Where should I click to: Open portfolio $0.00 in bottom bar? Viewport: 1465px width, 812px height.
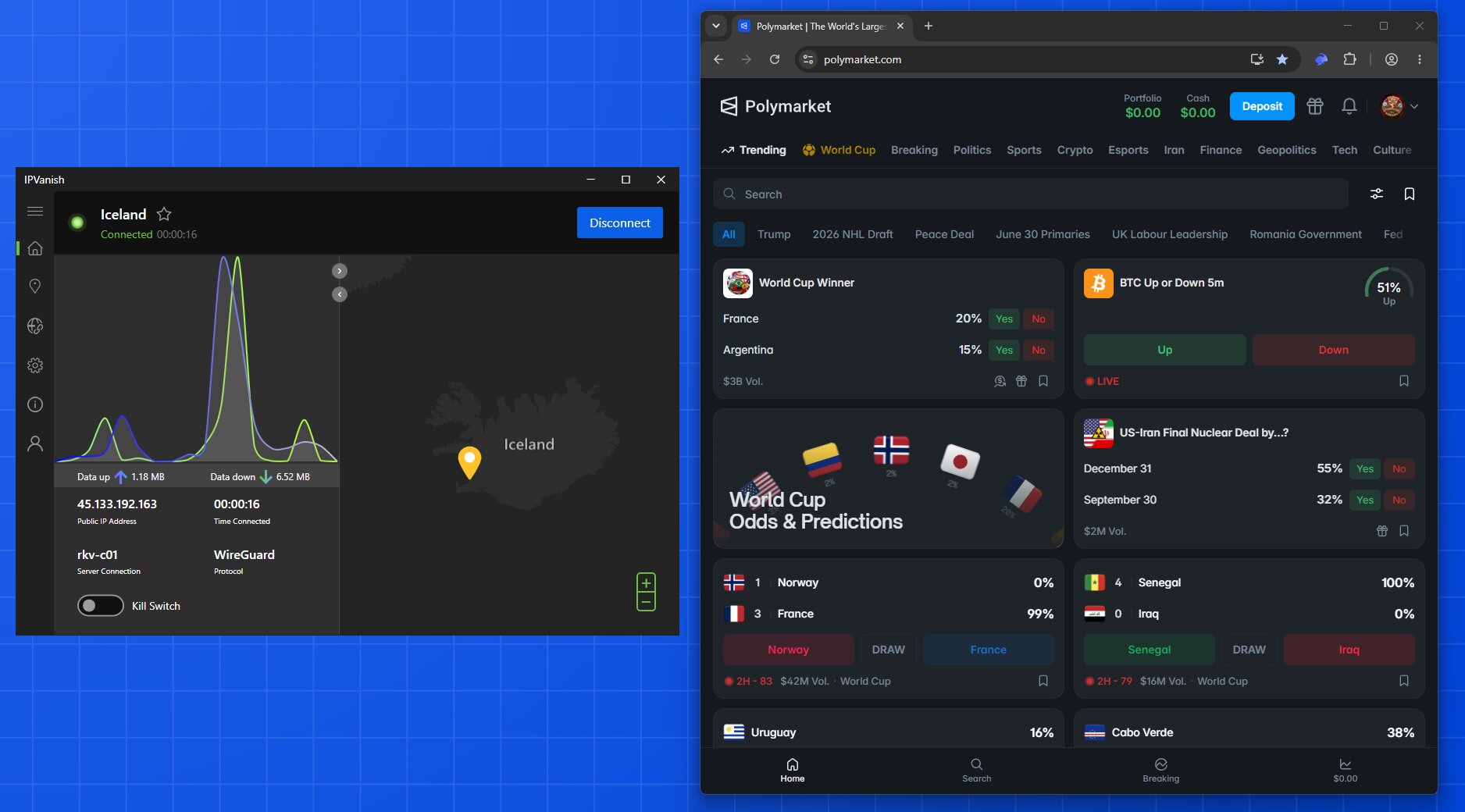pos(1346,770)
